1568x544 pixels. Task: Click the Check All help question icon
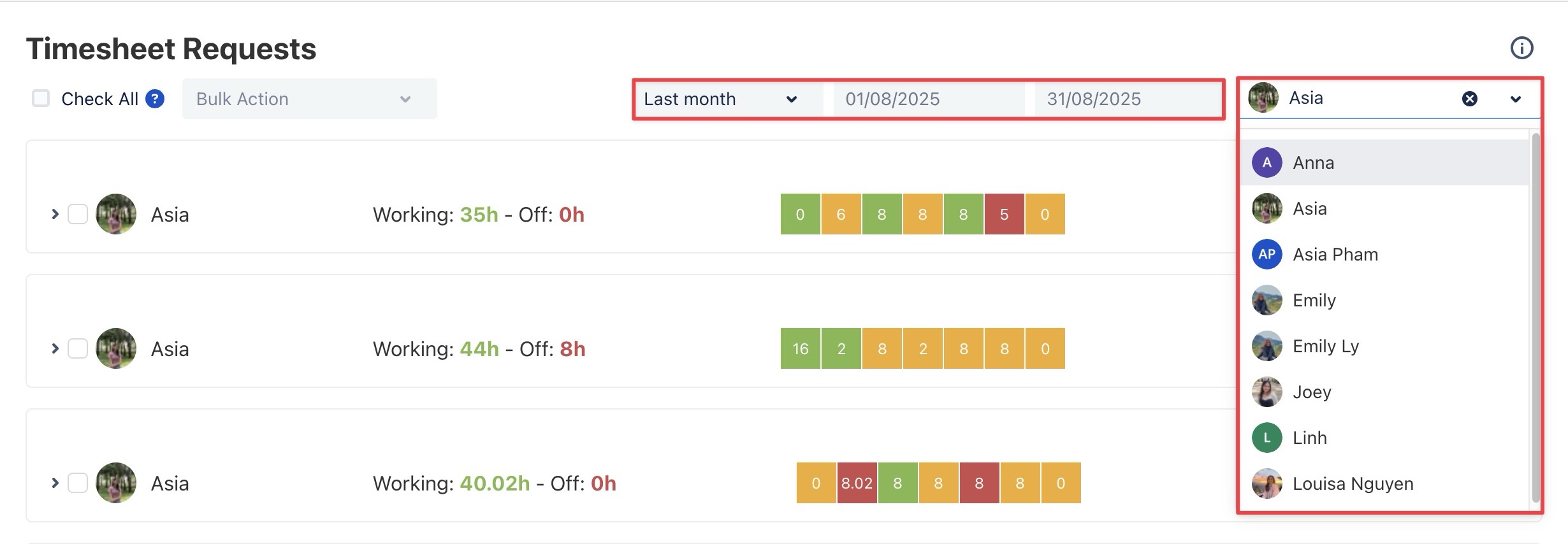pos(155,99)
